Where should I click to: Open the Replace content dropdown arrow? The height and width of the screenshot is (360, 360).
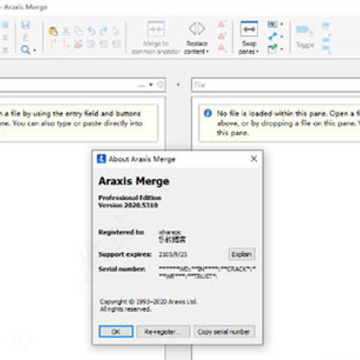coord(207,52)
